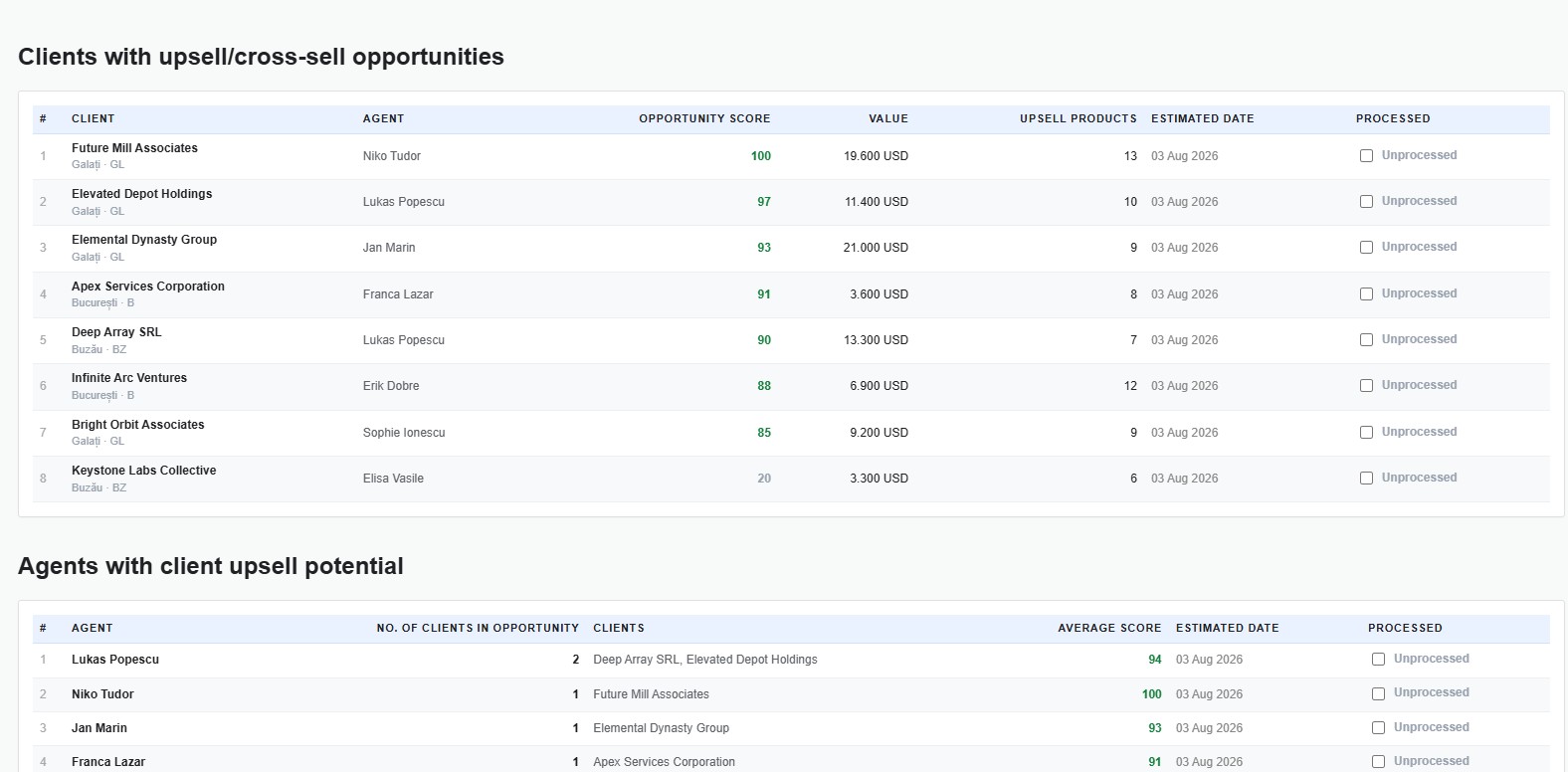The image size is (1568, 772).
Task: Tick the Unprocessed checkbox for agent Jan Marin
Action: click(x=1378, y=728)
